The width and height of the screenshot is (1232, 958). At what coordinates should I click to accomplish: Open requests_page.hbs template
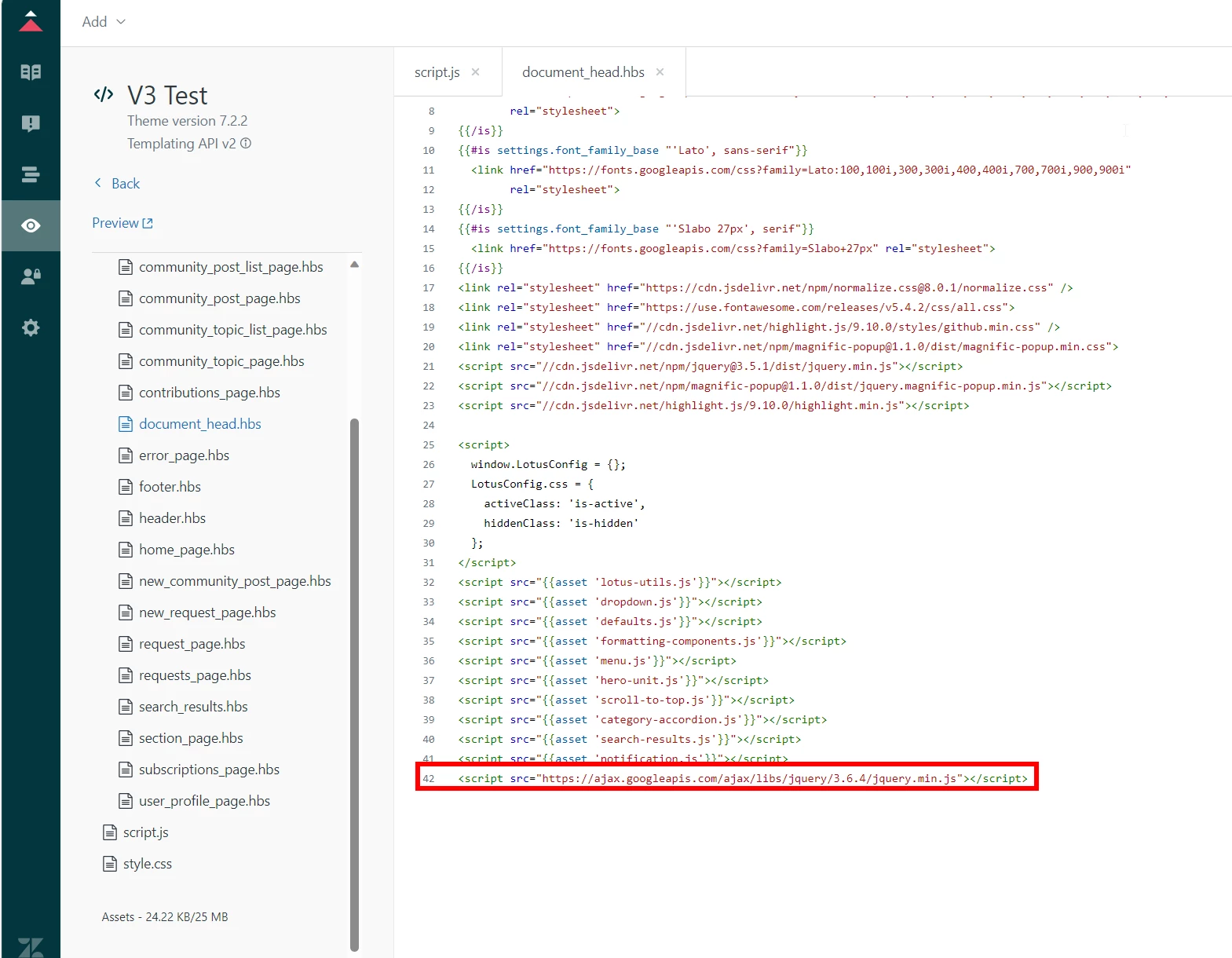point(196,675)
